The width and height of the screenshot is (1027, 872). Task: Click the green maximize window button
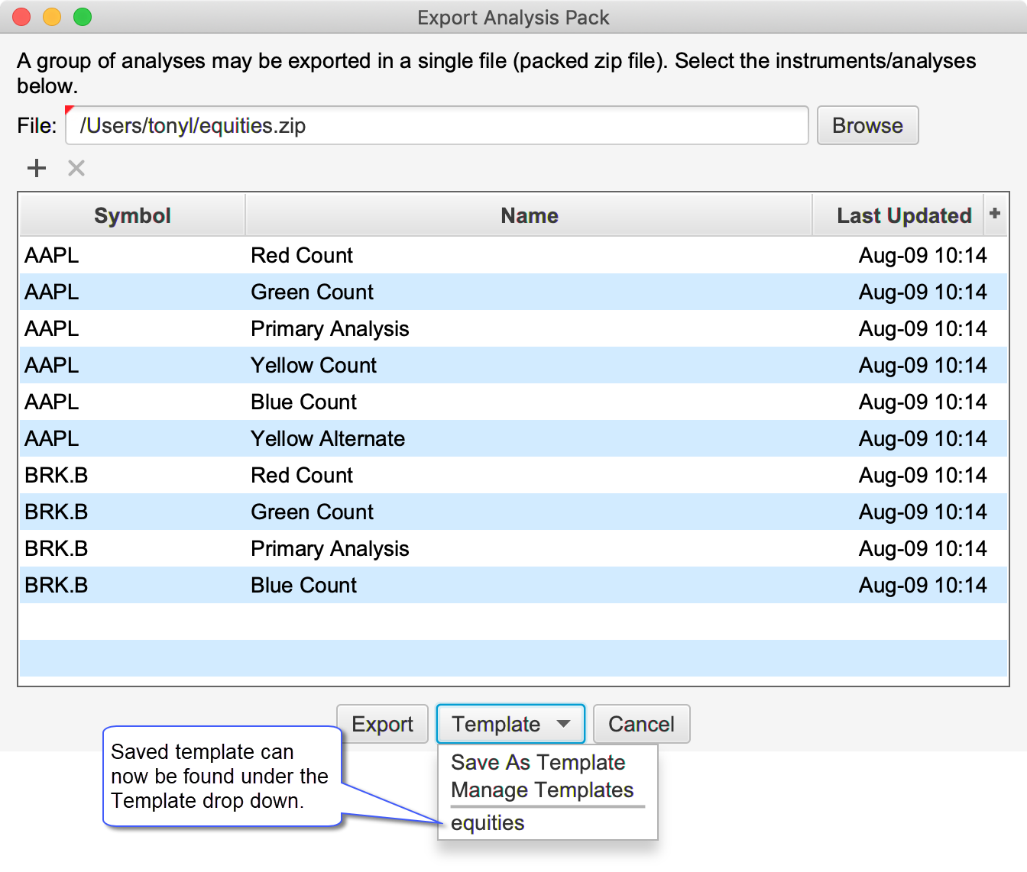82,17
